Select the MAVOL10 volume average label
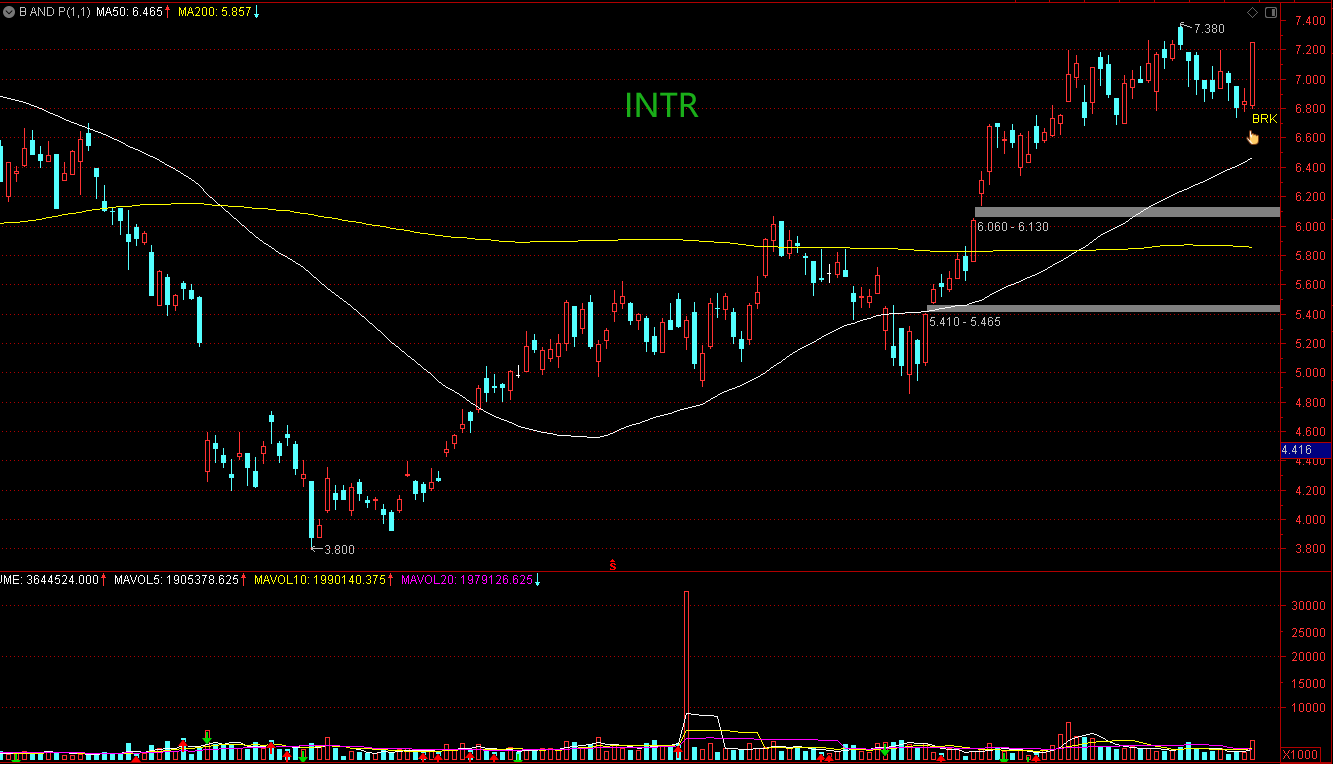Screen dimensions: 1333x764 [x=321, y=580]
